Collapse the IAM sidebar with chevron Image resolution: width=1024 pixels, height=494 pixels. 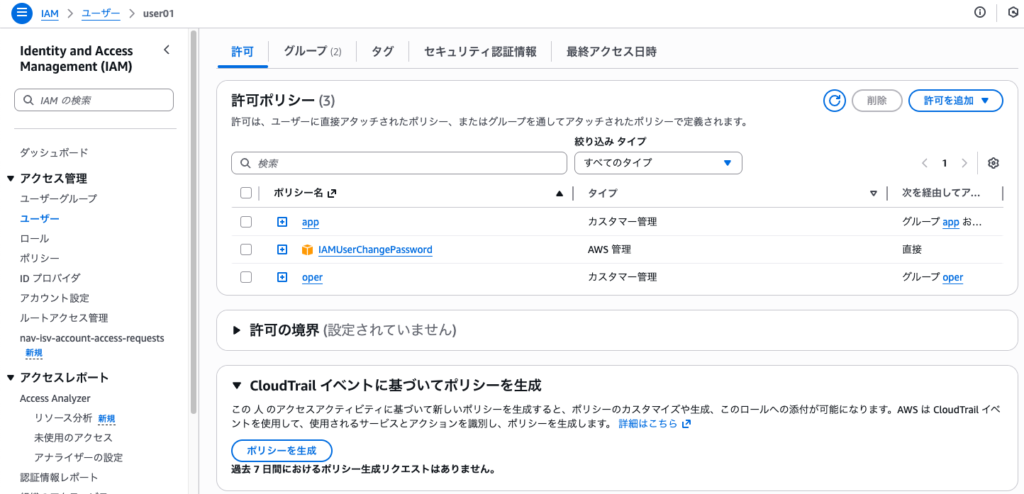point(166,50)
